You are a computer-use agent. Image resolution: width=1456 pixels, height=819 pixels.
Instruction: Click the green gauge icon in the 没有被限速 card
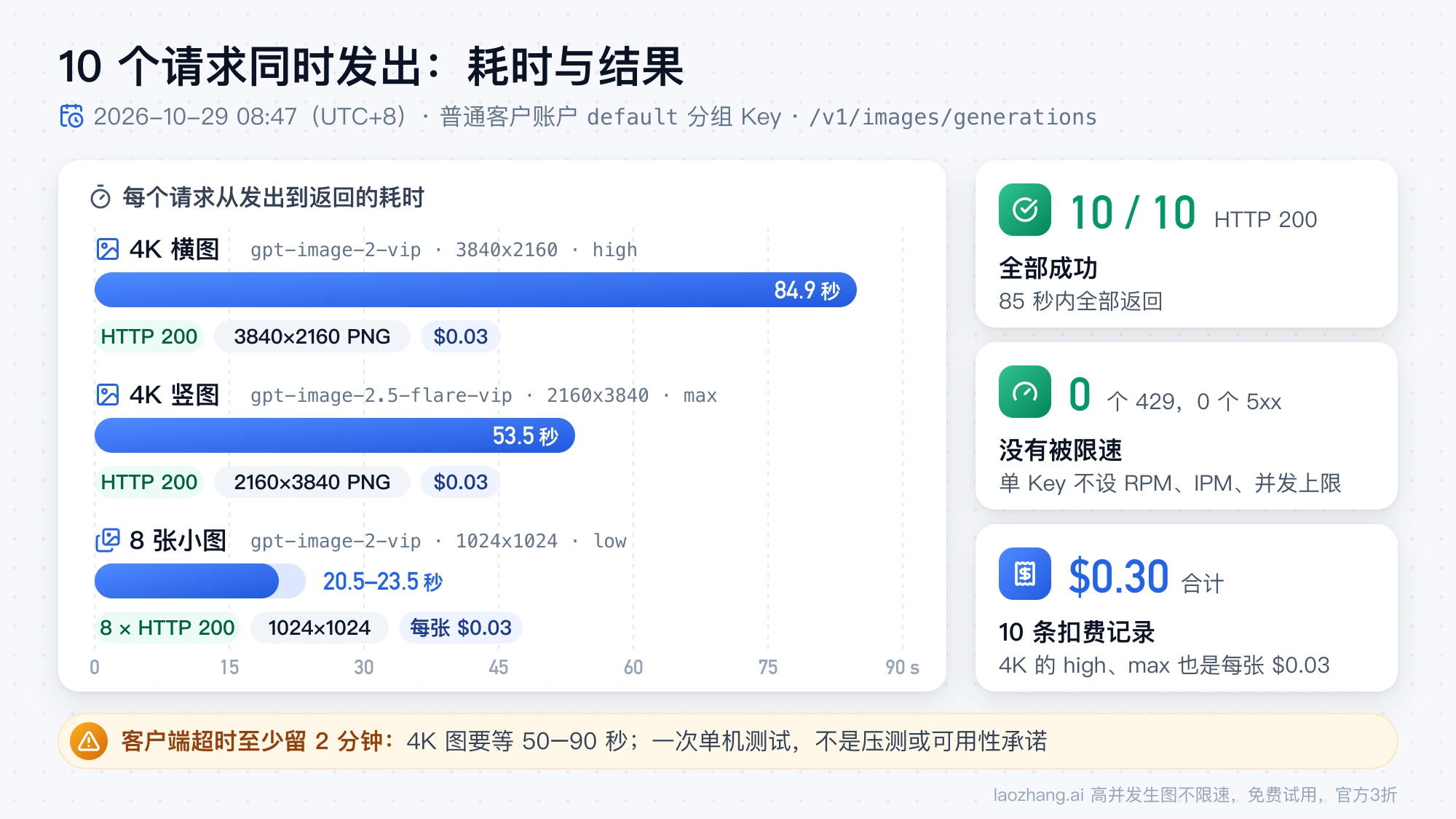(1025, 392)
